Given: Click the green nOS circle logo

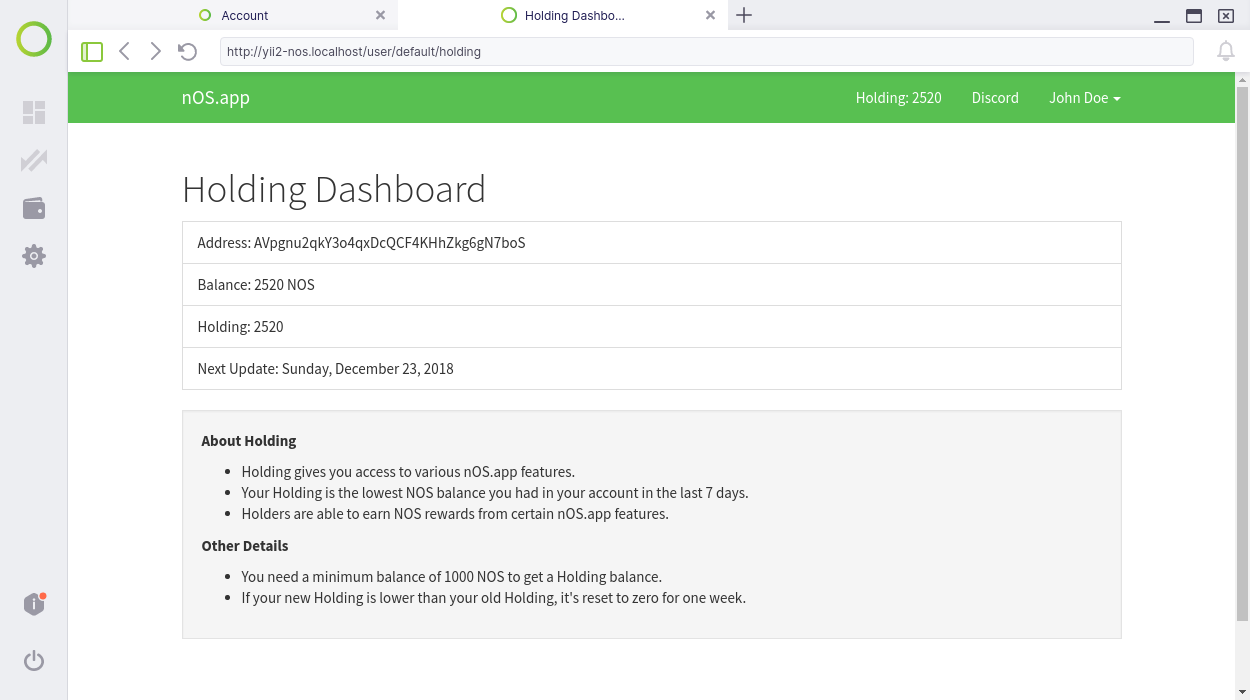Looking at the screenshot, I should point(34,39).
